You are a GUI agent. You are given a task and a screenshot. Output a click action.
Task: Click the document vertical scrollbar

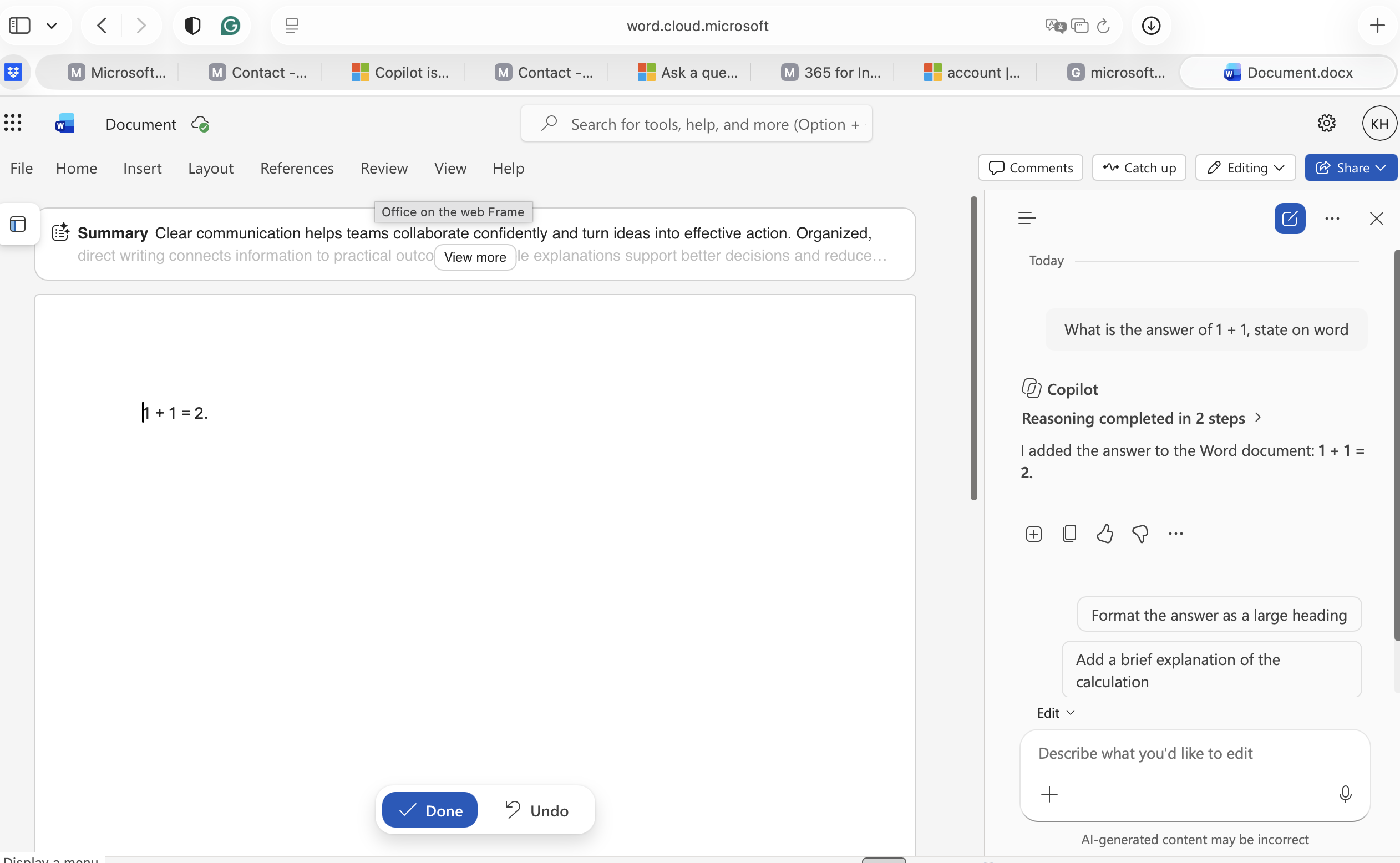click(973, 348)
